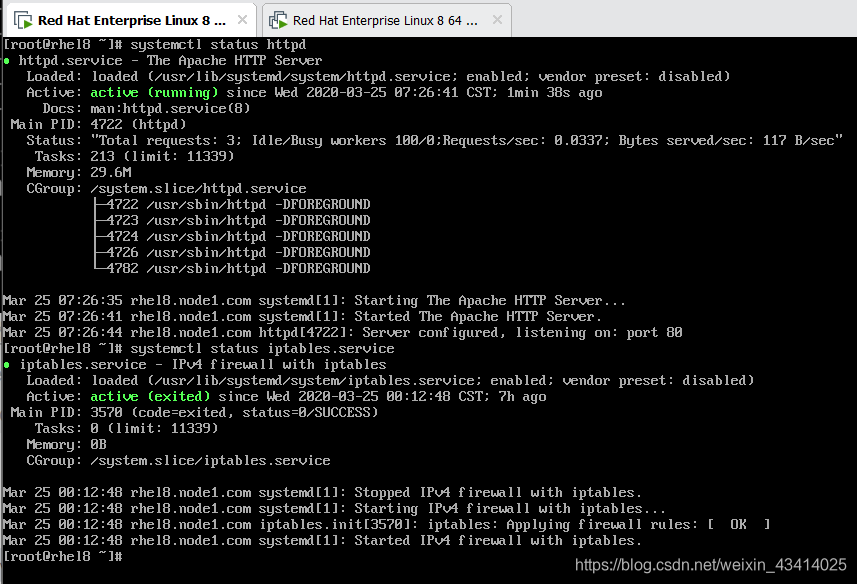The image size is (857, 584).
Task: Click the 'Server configured, listening on: port 80' log
Action: point(343,332)
